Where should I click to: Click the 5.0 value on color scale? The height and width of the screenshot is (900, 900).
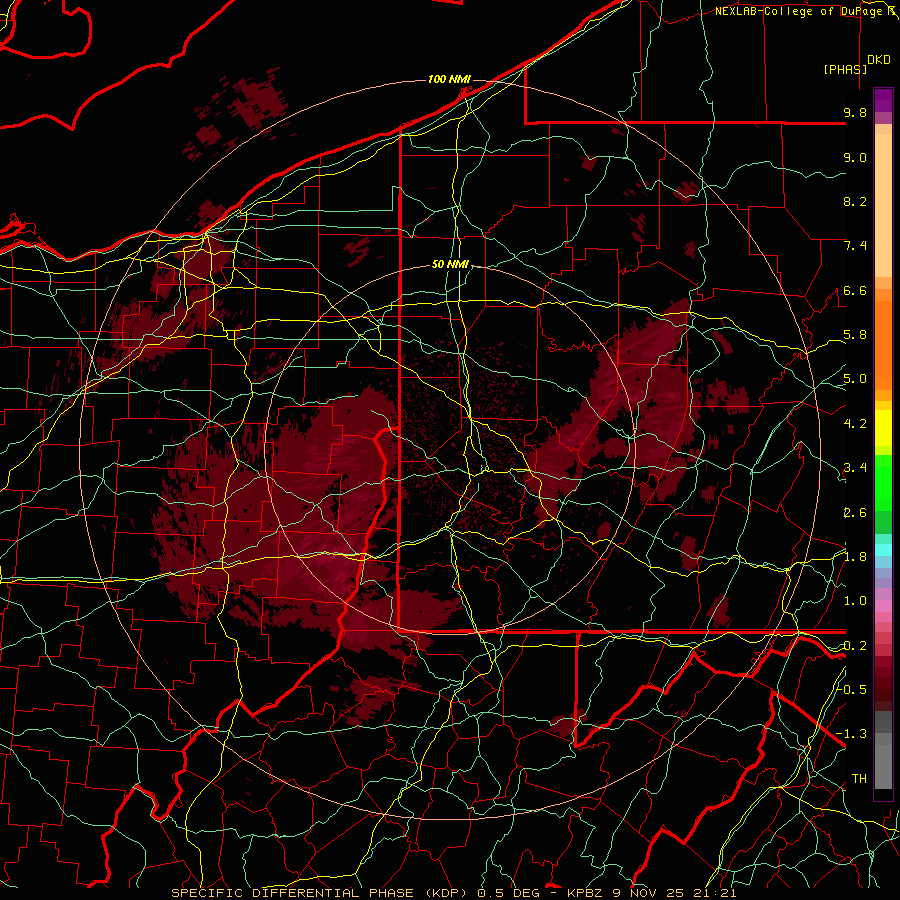click(x=855, y=379)
